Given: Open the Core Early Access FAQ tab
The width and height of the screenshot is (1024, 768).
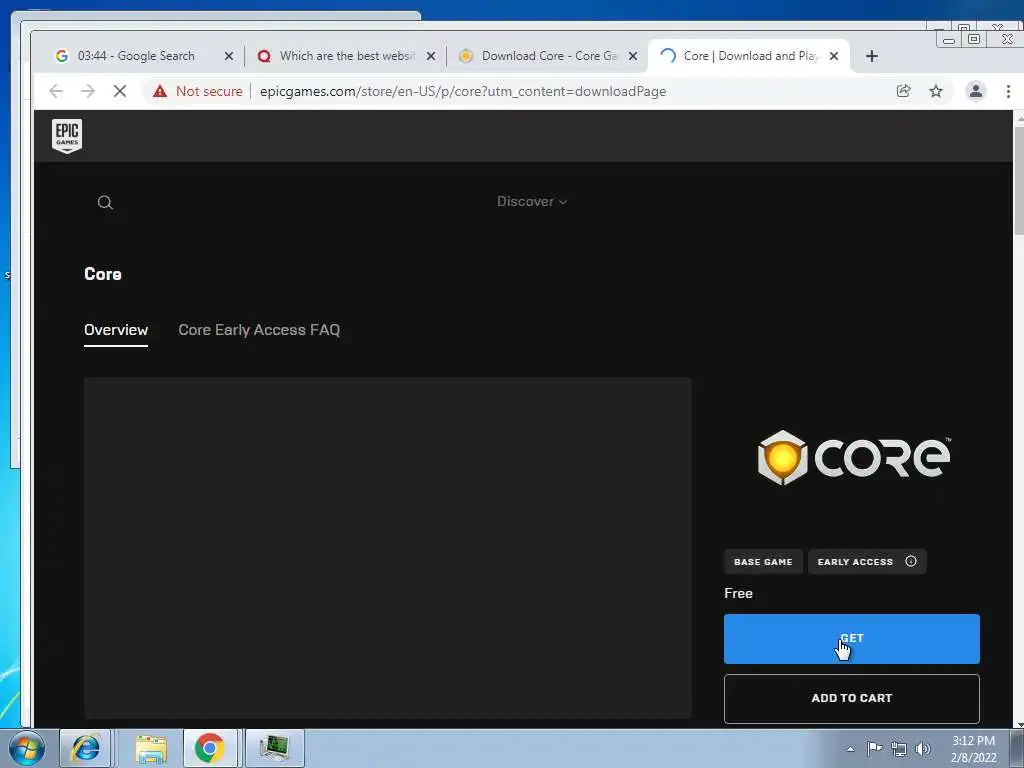Looking at the screenshot, I should [x=259, y=330].
